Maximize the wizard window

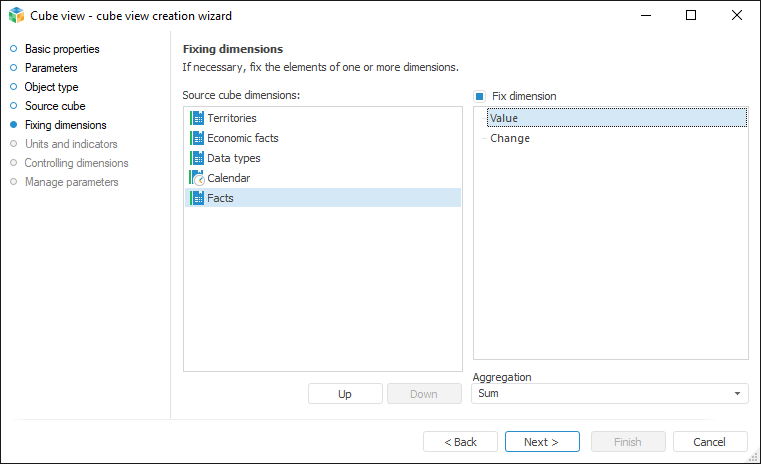coord(691,16)
